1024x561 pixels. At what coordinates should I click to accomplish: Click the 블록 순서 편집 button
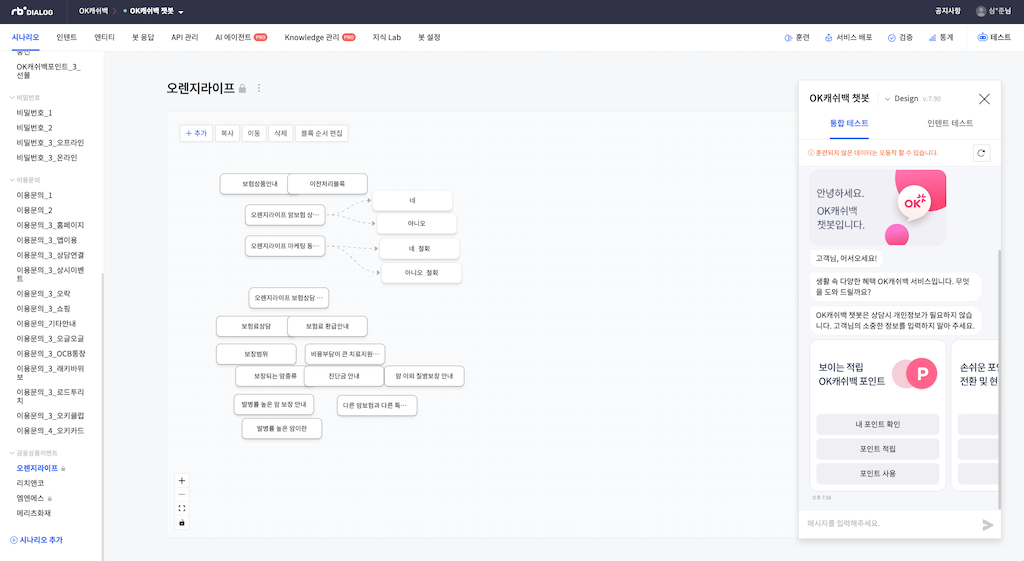[321, 133]
